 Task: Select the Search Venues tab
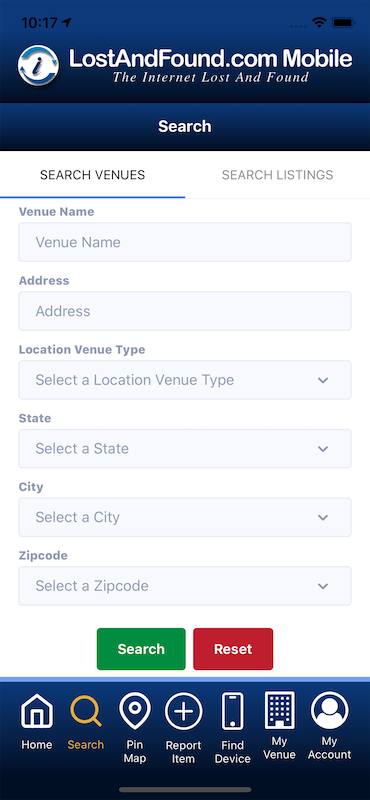coord(92,175)
